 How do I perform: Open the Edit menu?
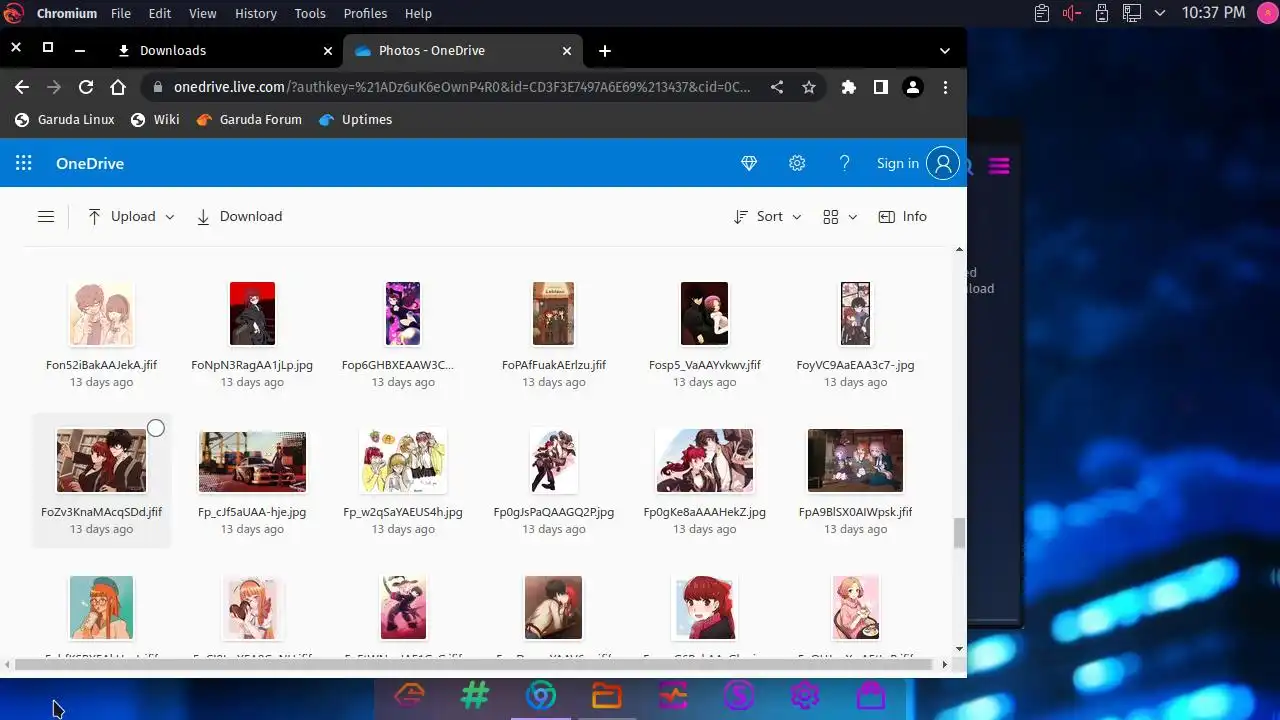point(160,13)
